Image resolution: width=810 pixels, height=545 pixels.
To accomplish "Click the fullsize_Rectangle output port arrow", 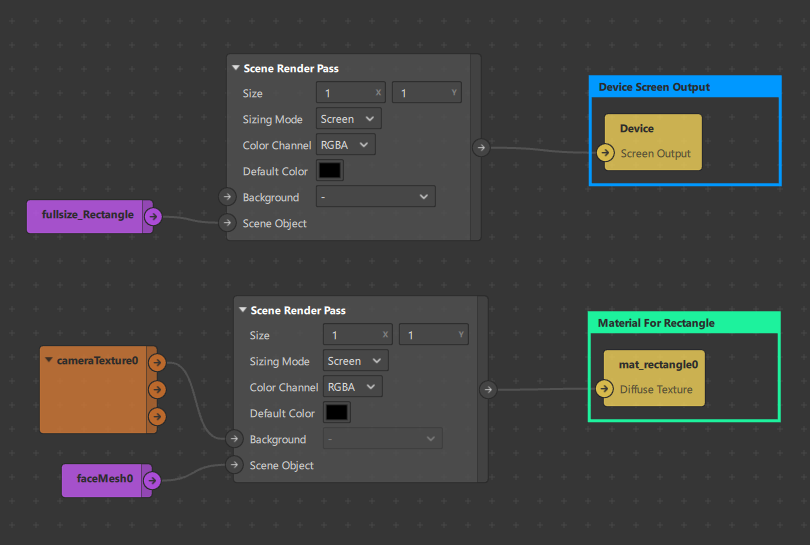I will tap(153, 216).
